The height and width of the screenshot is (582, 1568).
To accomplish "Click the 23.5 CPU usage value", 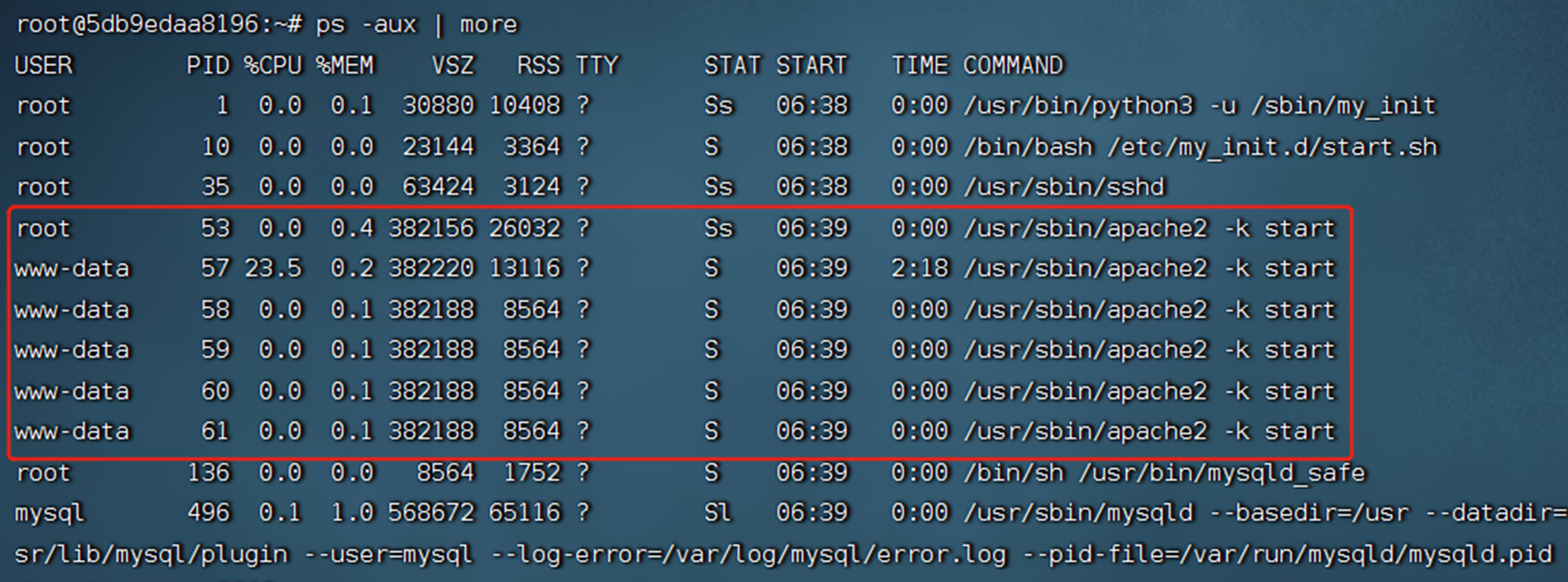I will click(x=273, y=269).
